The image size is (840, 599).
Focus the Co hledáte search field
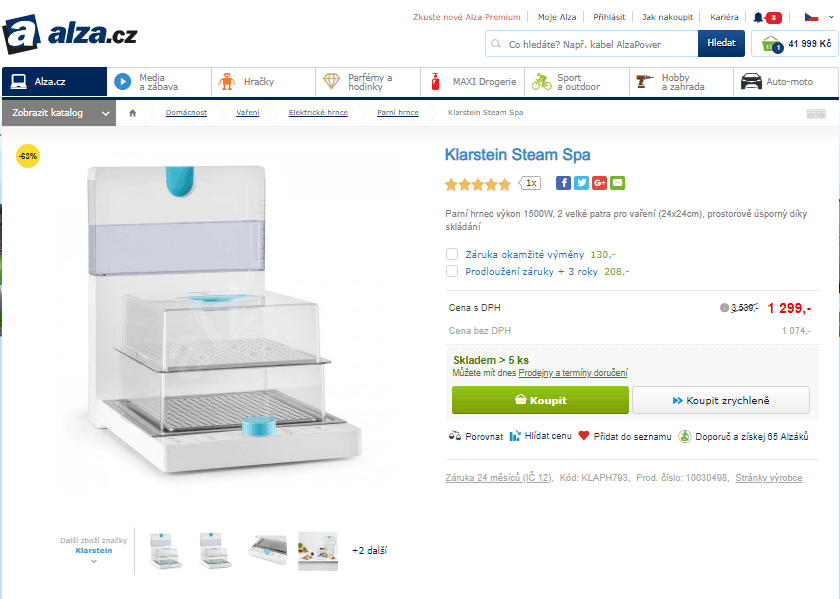[x=592, y=44]
